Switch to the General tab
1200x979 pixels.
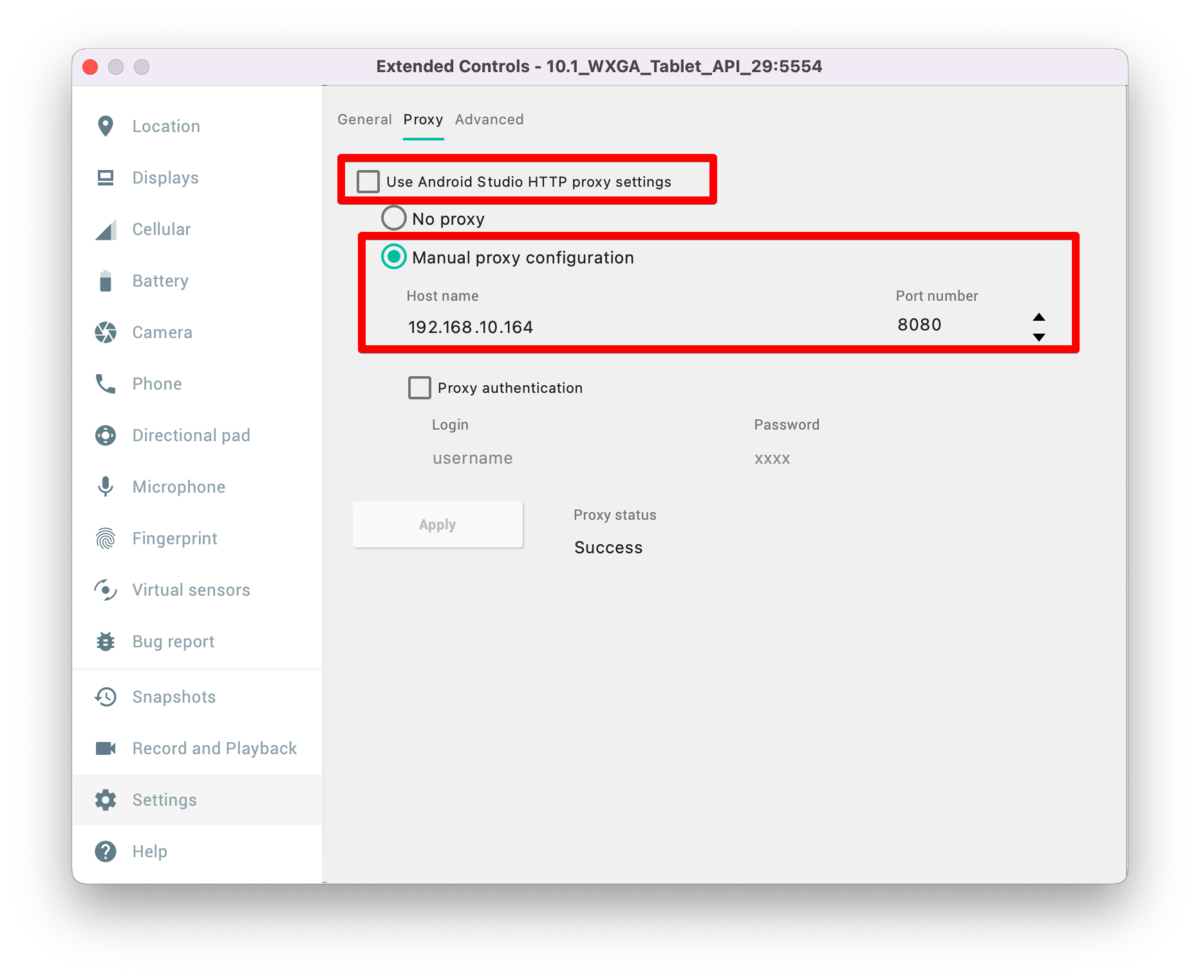364,119
